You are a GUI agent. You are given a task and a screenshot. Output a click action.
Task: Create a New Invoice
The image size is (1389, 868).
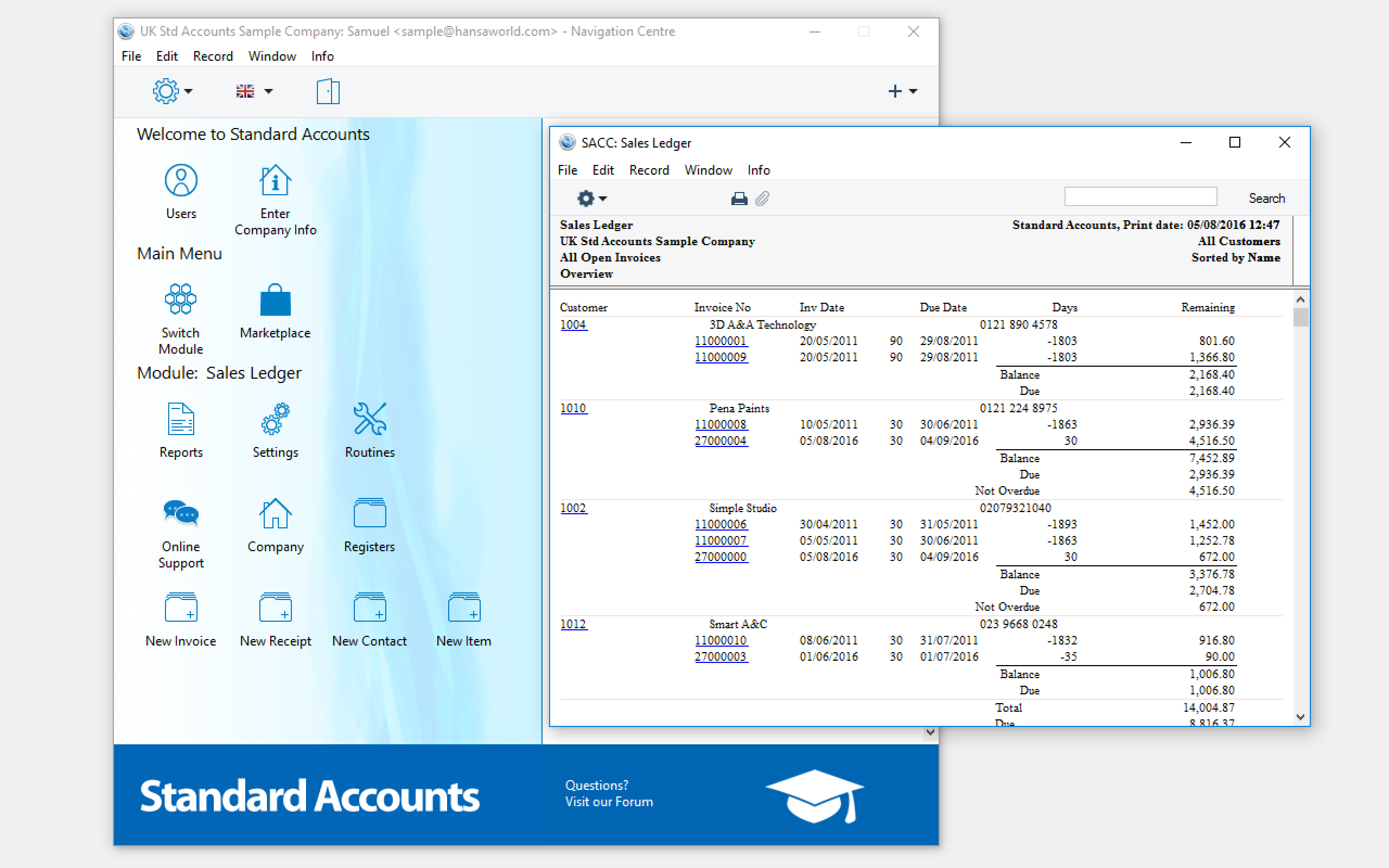(x=181, y=608)
